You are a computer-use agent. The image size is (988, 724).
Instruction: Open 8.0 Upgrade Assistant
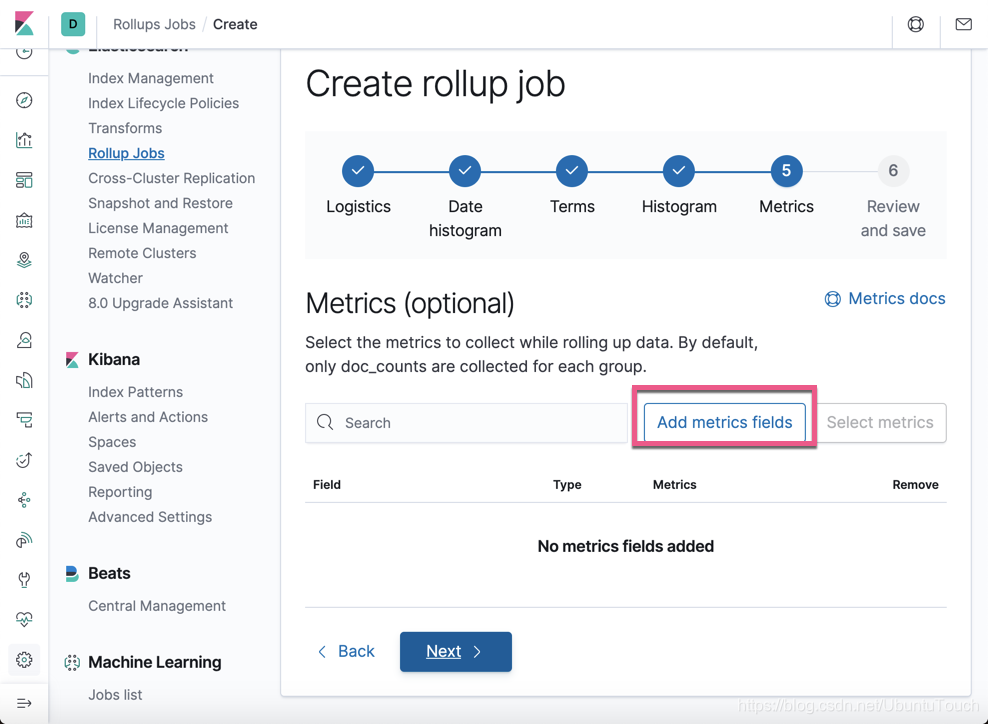160,303
